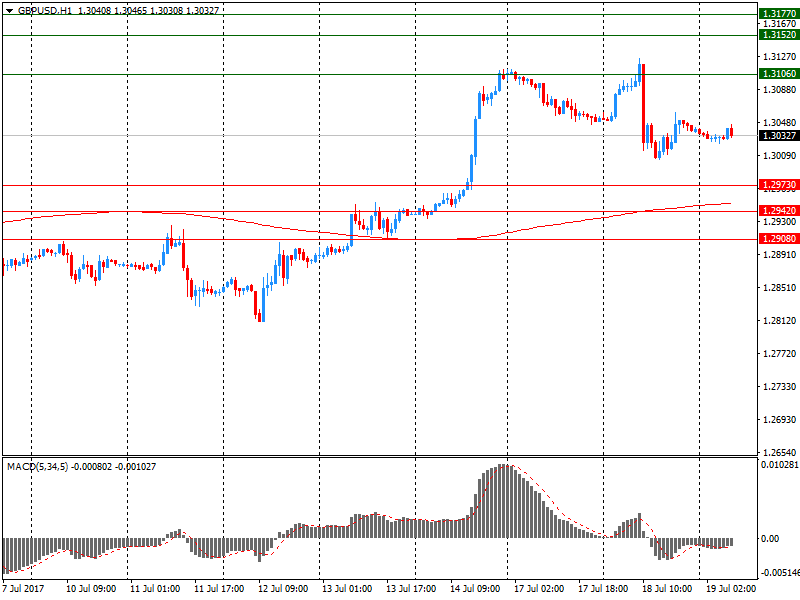Click the GBPUSD,H1 chart title text
800x600 pixels.
click(x=45, y=10)
